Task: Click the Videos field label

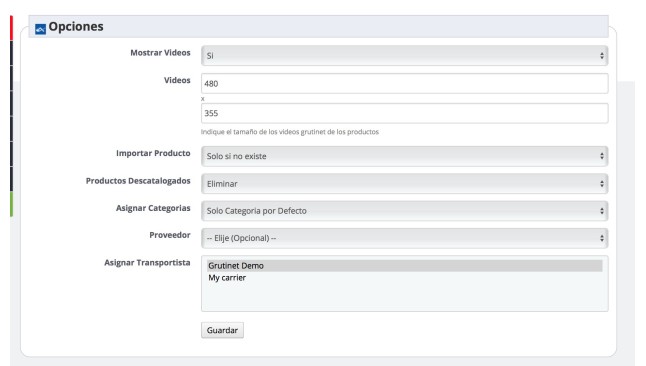Action: (177, 80)
